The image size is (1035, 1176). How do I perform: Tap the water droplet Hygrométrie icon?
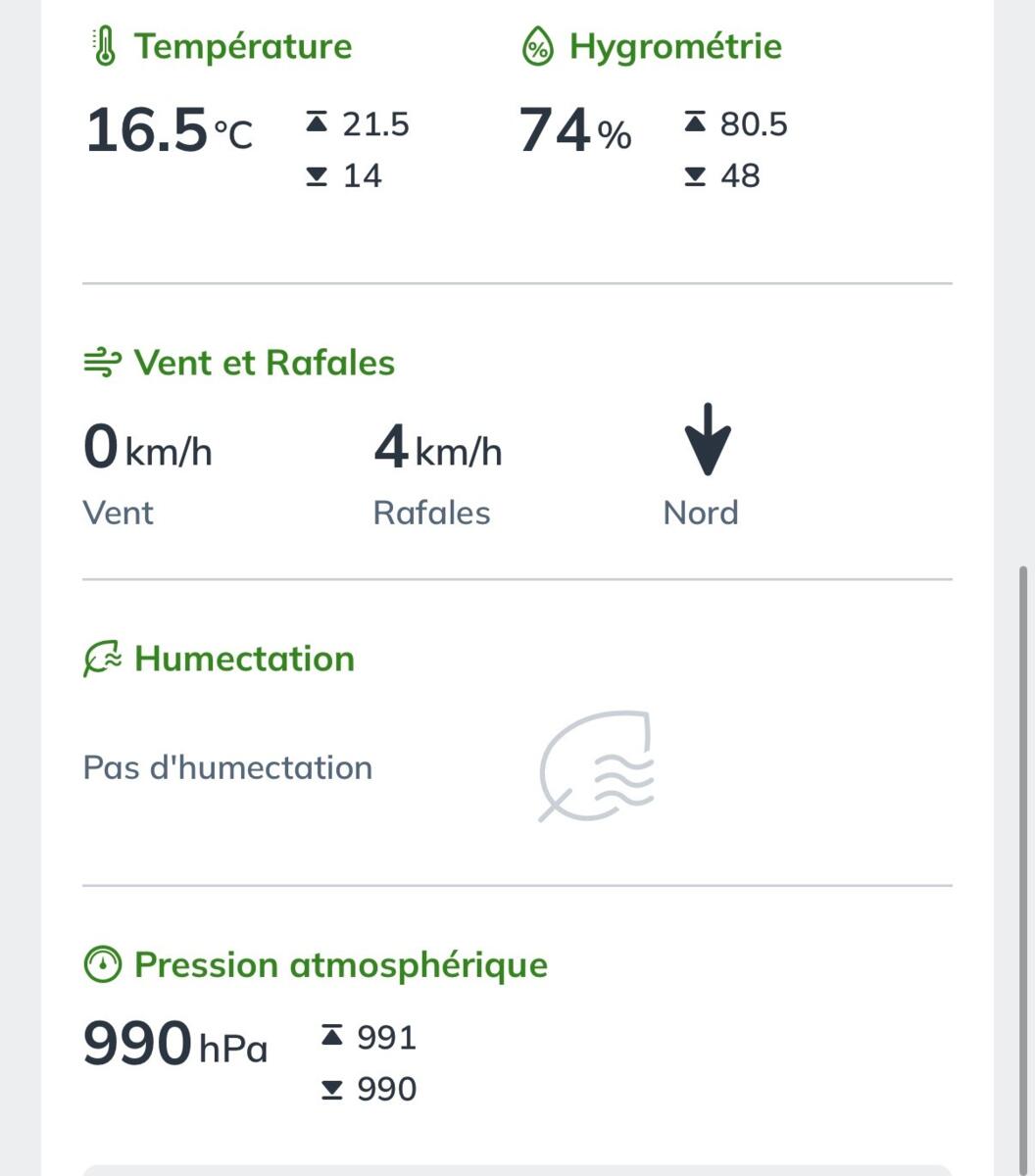(537, 47)
